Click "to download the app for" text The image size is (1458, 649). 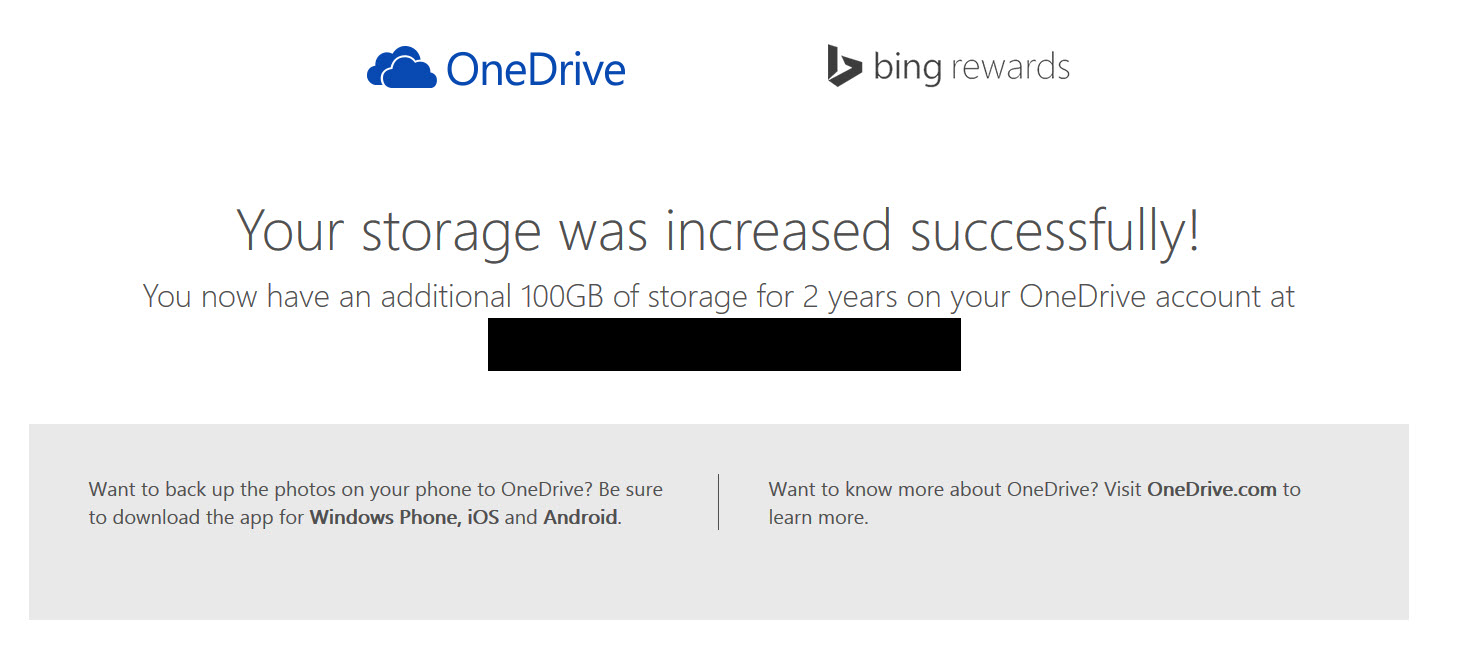197,518
